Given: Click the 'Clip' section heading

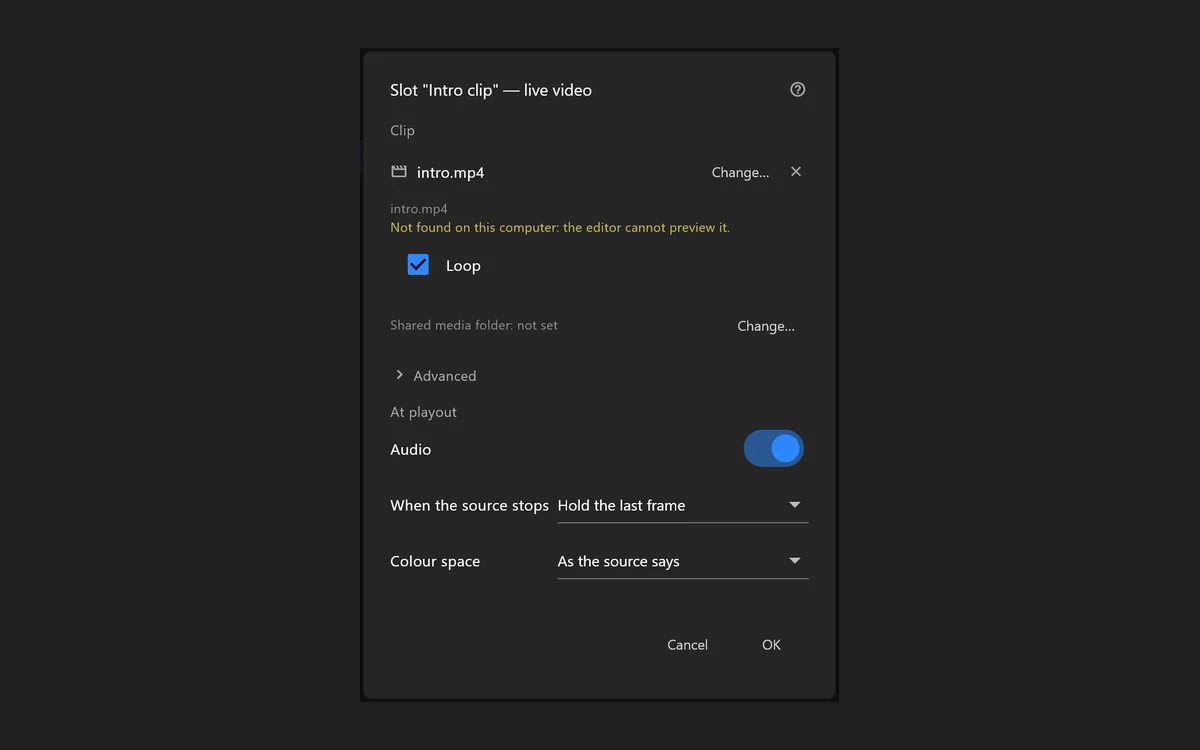Looking at the screenshot, I should [x=402, y=131].
